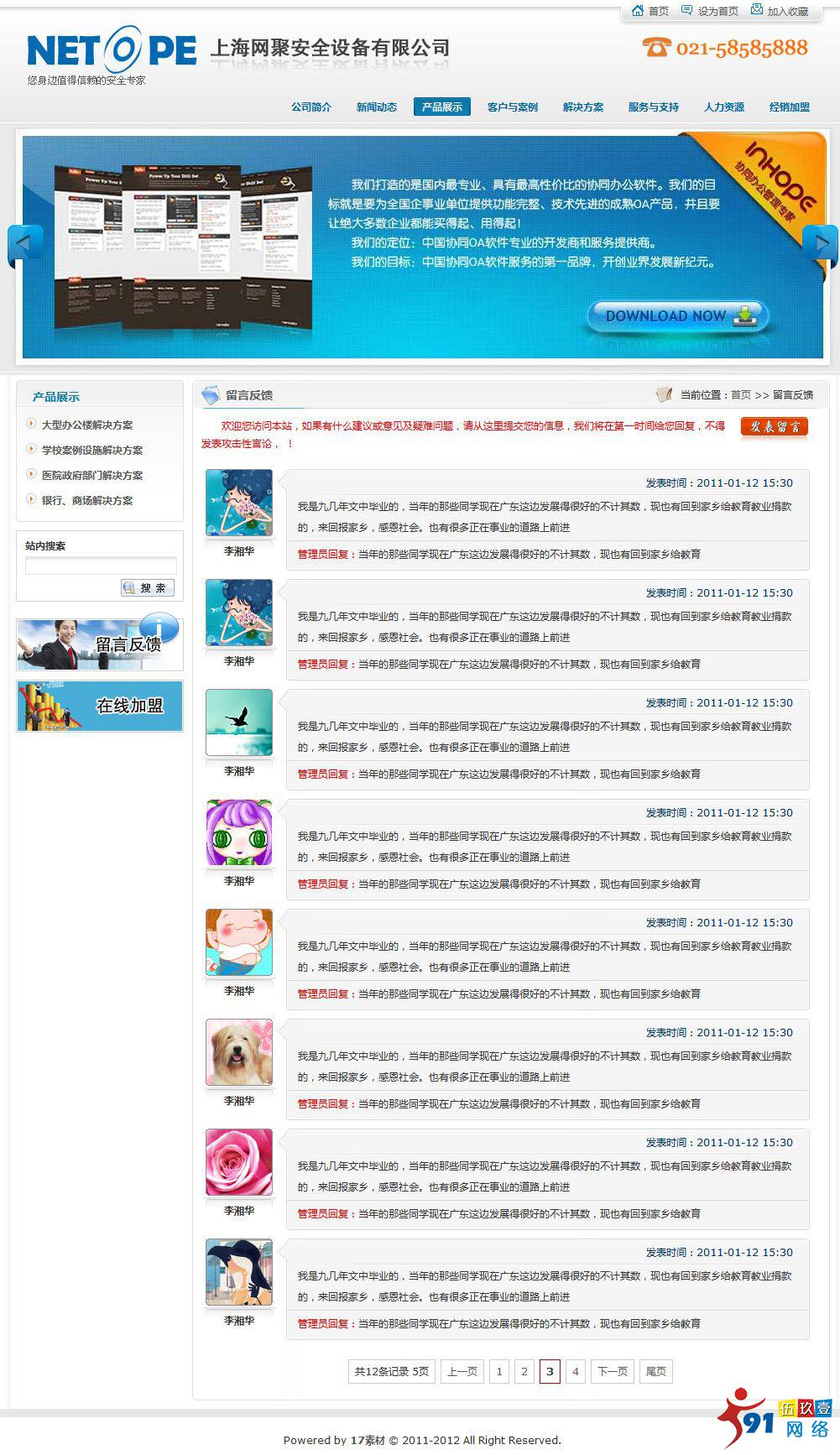Open 新闻动态 menu item
This screenshot has height=1455, width=840.
pyautogui.click(x=377, y=107)
